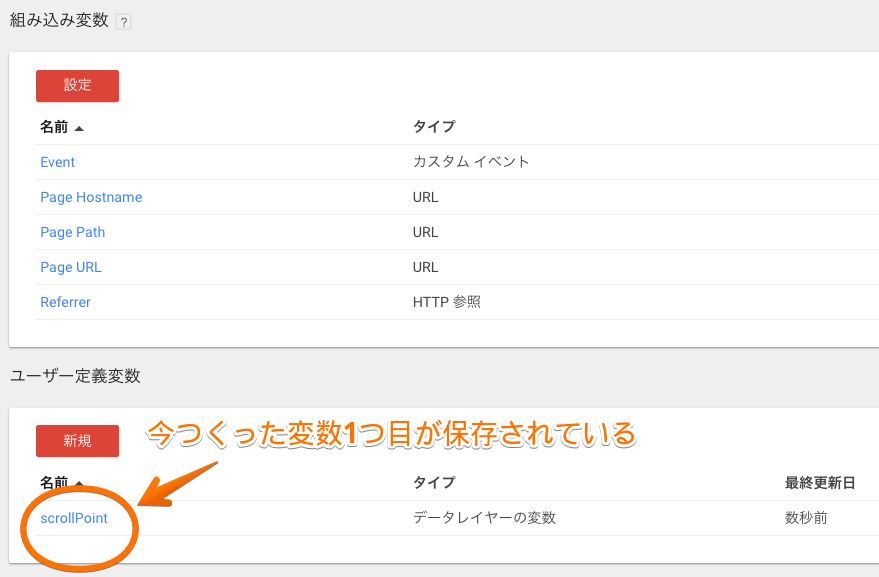
Task: Click the データレイヤーの変数 type cell
Action: 484,518
